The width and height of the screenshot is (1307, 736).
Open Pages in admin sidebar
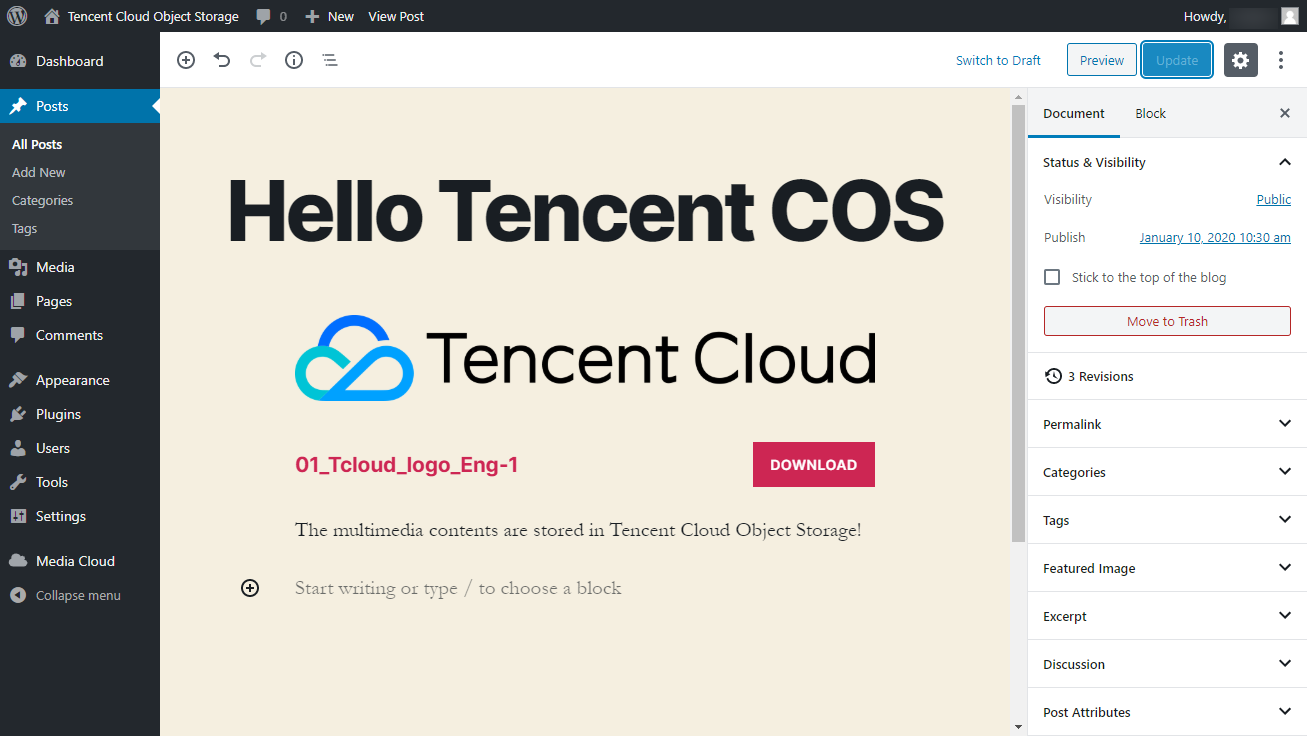click(x=80, y=301)
